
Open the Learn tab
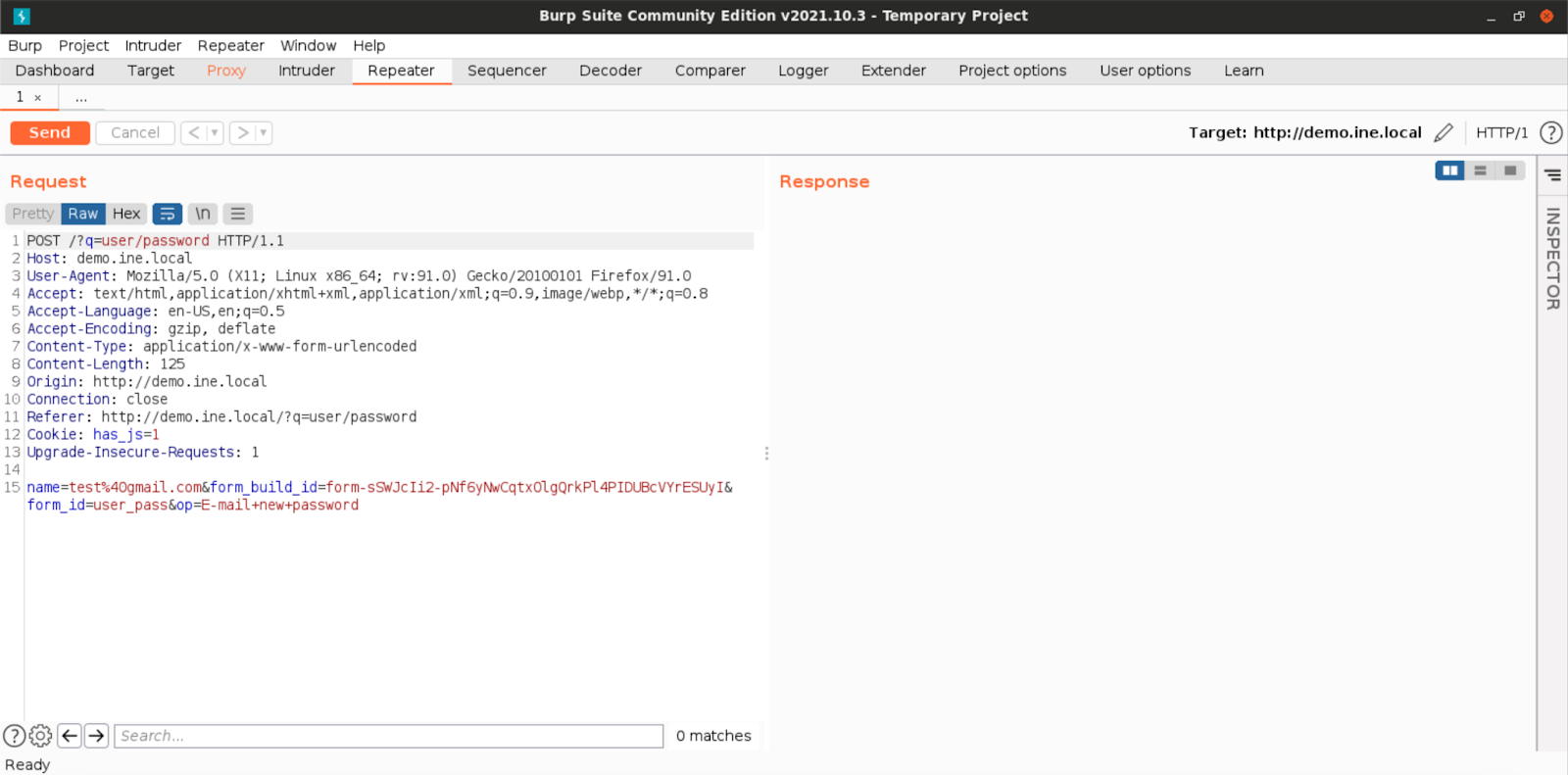click(1244, 71)
